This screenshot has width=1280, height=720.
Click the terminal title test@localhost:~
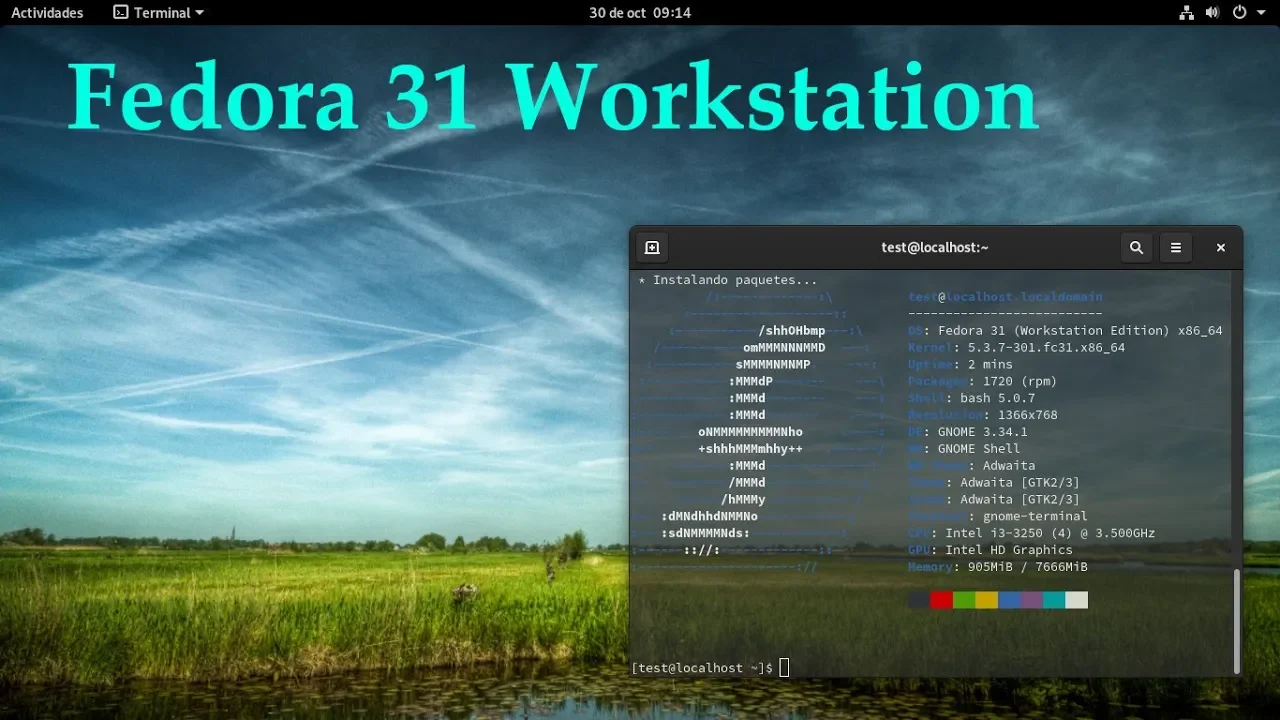tap(935, 248)
